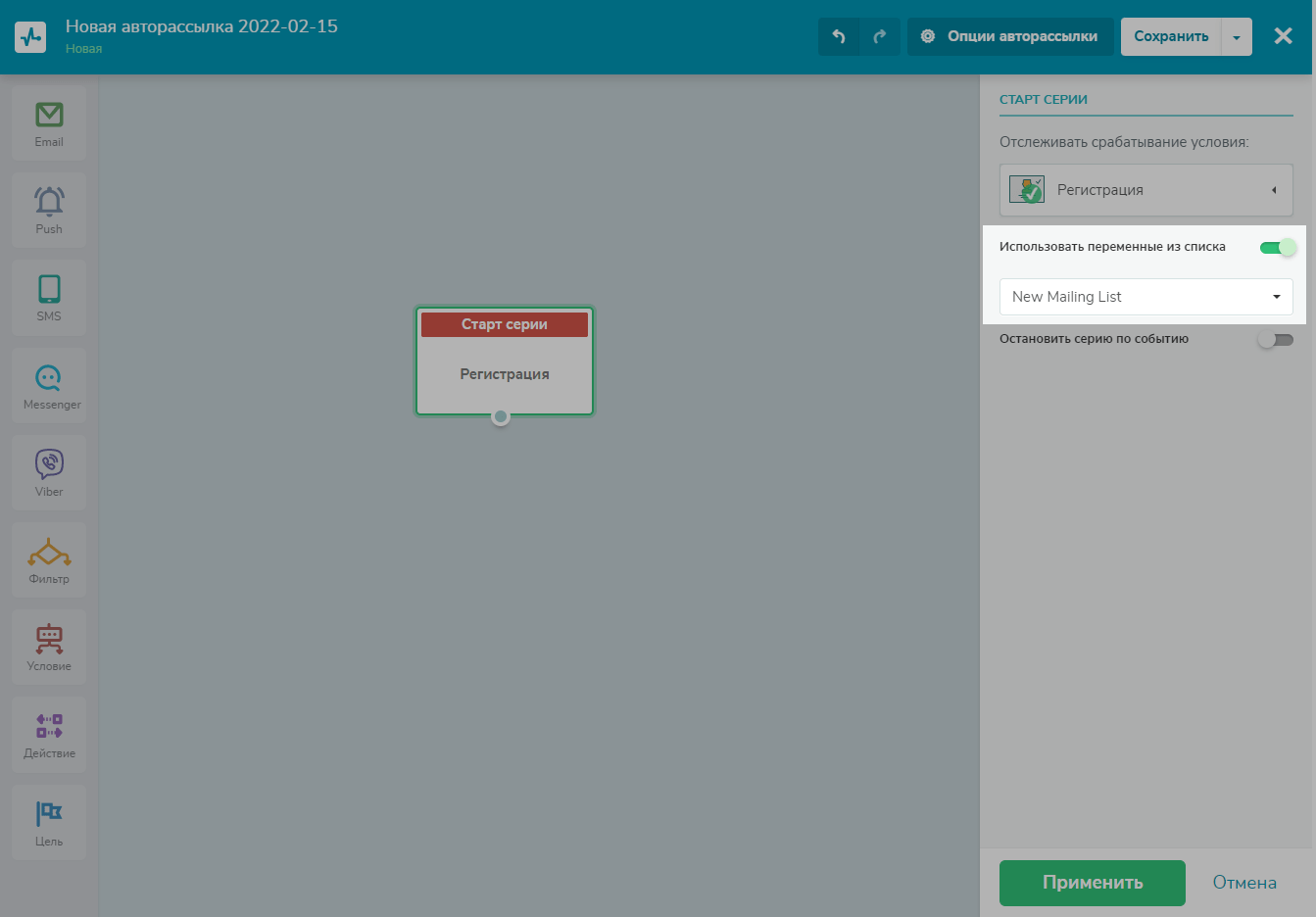Click the Отслеживать срабатывание условия label
Image resolution: width=1316 pixels, height=917 pixels.
coord(1124,142)
